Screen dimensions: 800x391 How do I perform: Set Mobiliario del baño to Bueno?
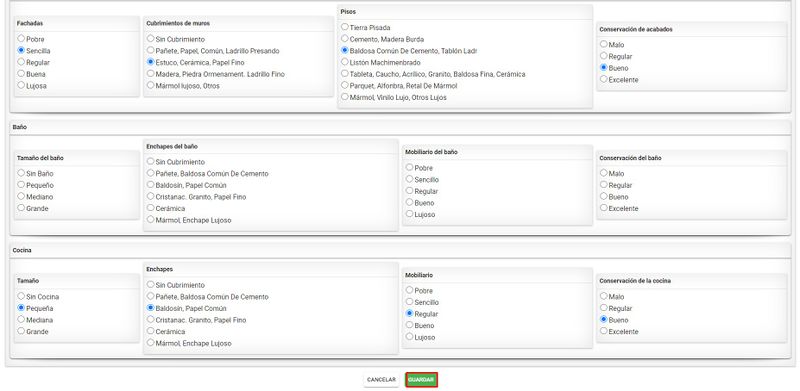coord(409,203)
